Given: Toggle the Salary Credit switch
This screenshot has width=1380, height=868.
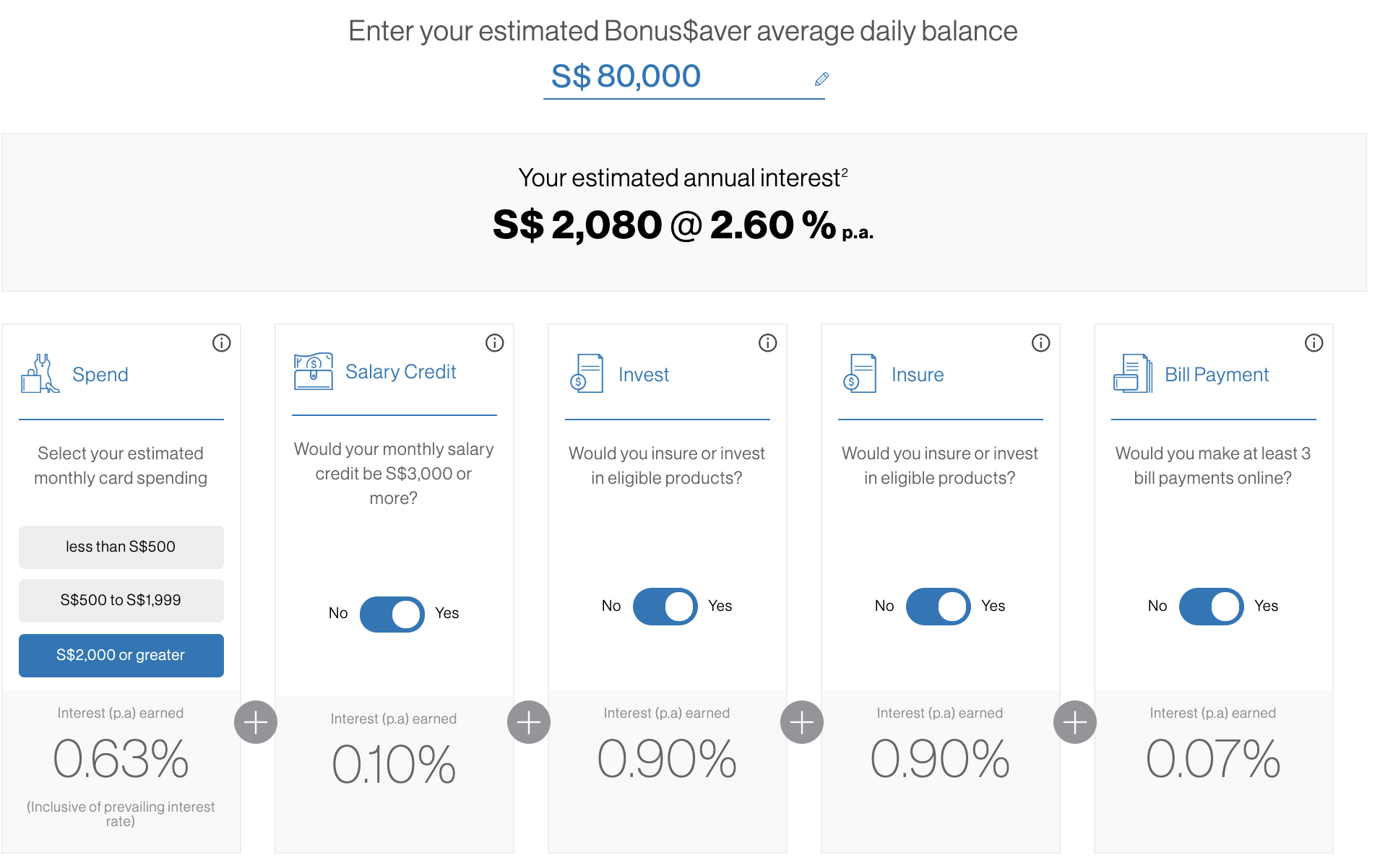Looking at the screenshot, I should coord(392,614).
